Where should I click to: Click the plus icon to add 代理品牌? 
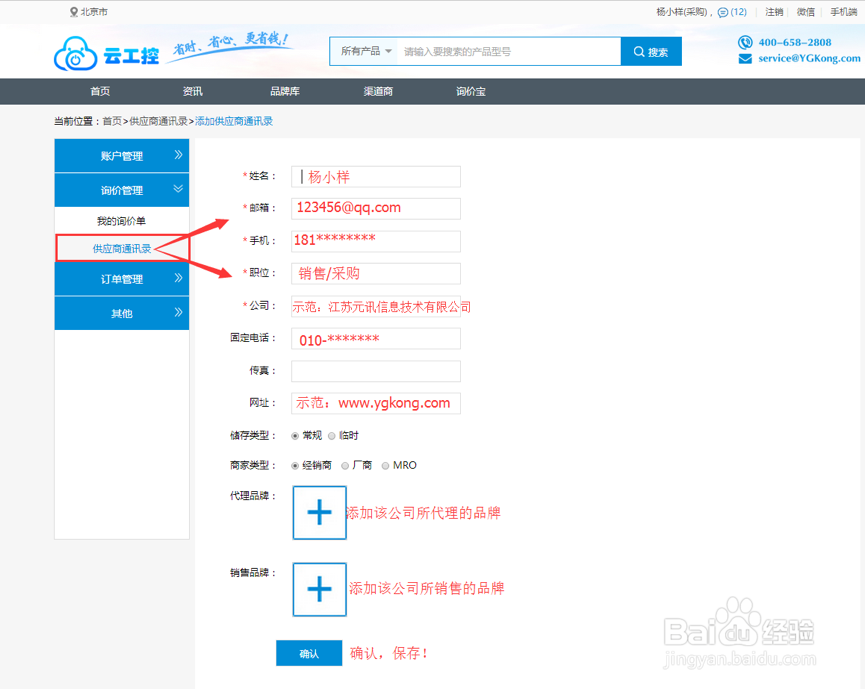pos(319,512)
